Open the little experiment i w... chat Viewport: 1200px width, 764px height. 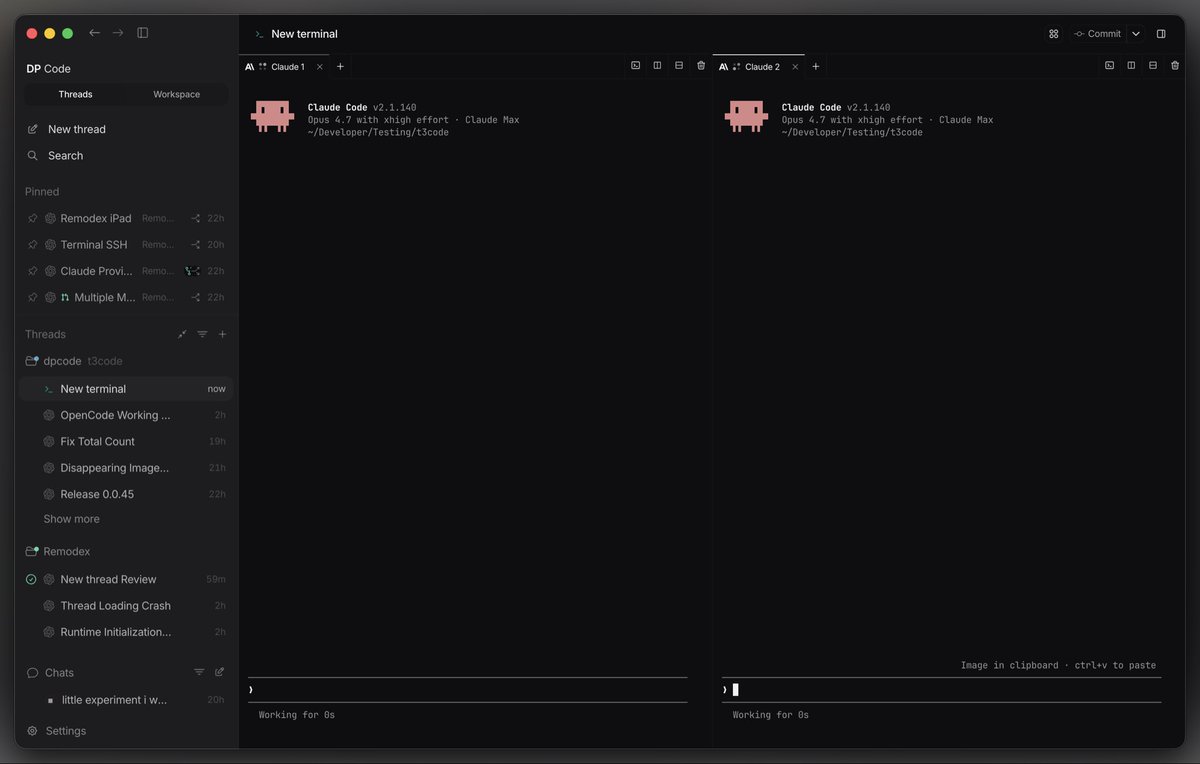(x=126, y=700)
